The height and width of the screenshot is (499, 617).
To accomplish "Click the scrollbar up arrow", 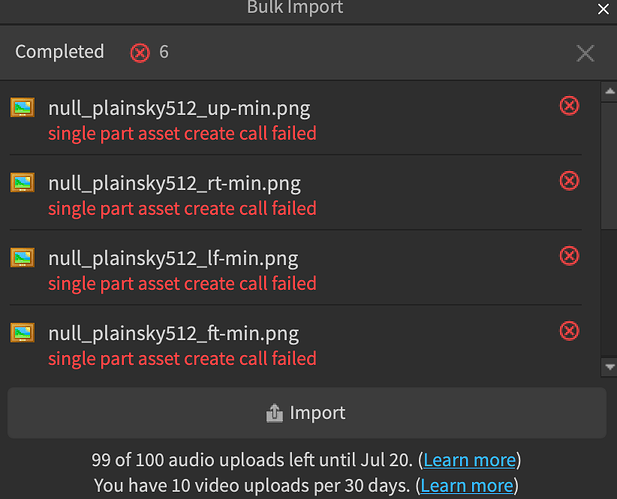I will [x=608, y=92].
